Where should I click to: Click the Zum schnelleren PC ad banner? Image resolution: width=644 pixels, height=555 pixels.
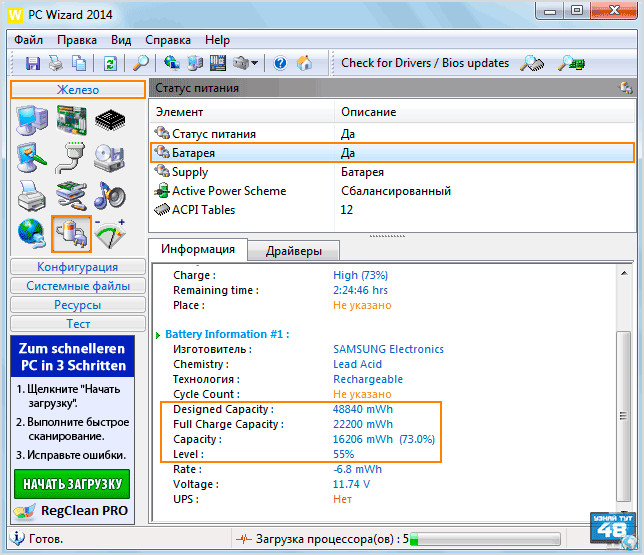[72, 357]
